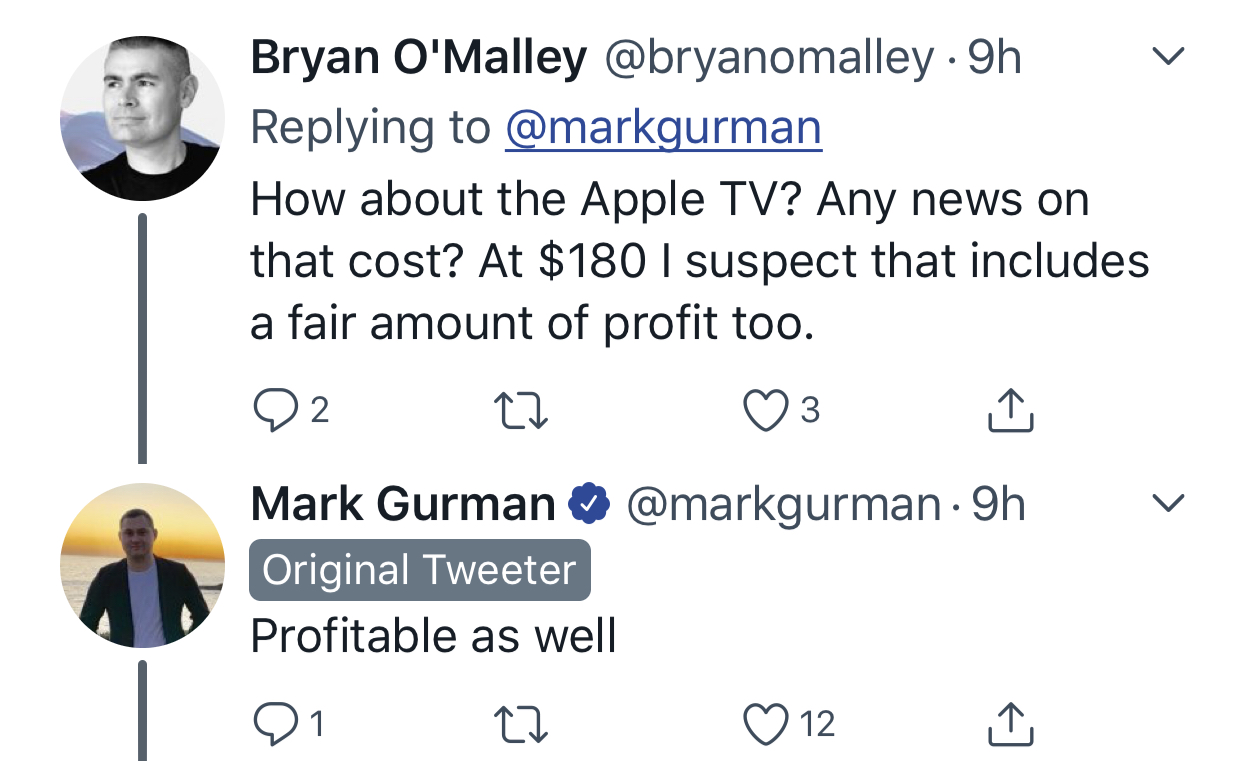Retweet Bryan O'Malley's Apple TV tweet
Image resolution: width=1242 pixels, height=761 pixels.
coord(522,411)
